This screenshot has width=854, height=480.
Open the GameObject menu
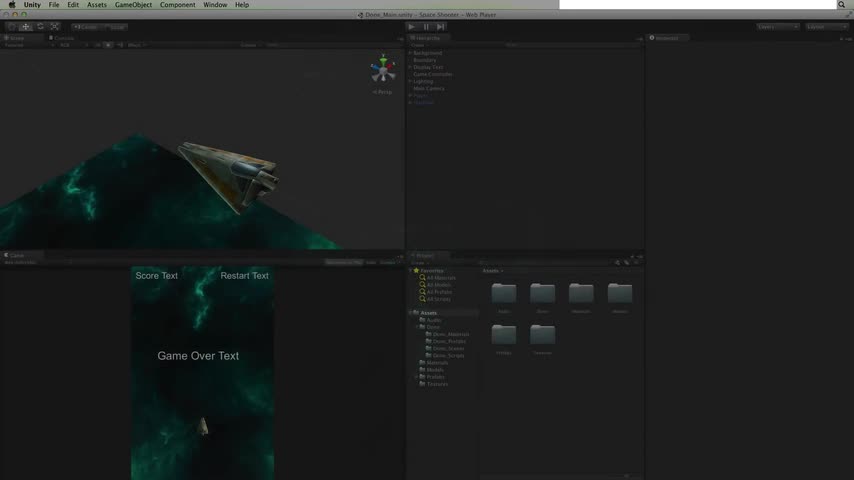tap(133, 4)
